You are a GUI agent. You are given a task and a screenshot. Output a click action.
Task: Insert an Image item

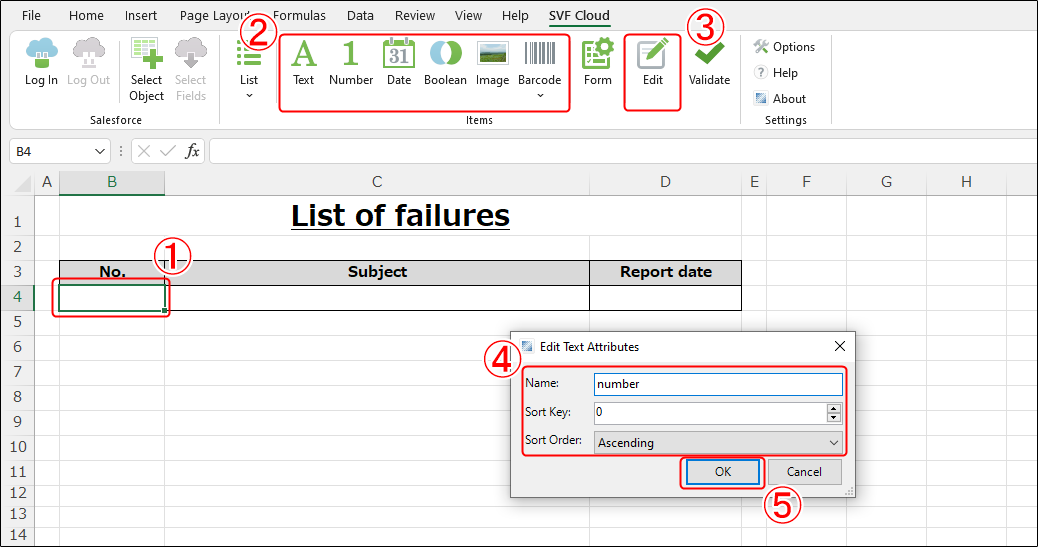[x=493, y=63]
